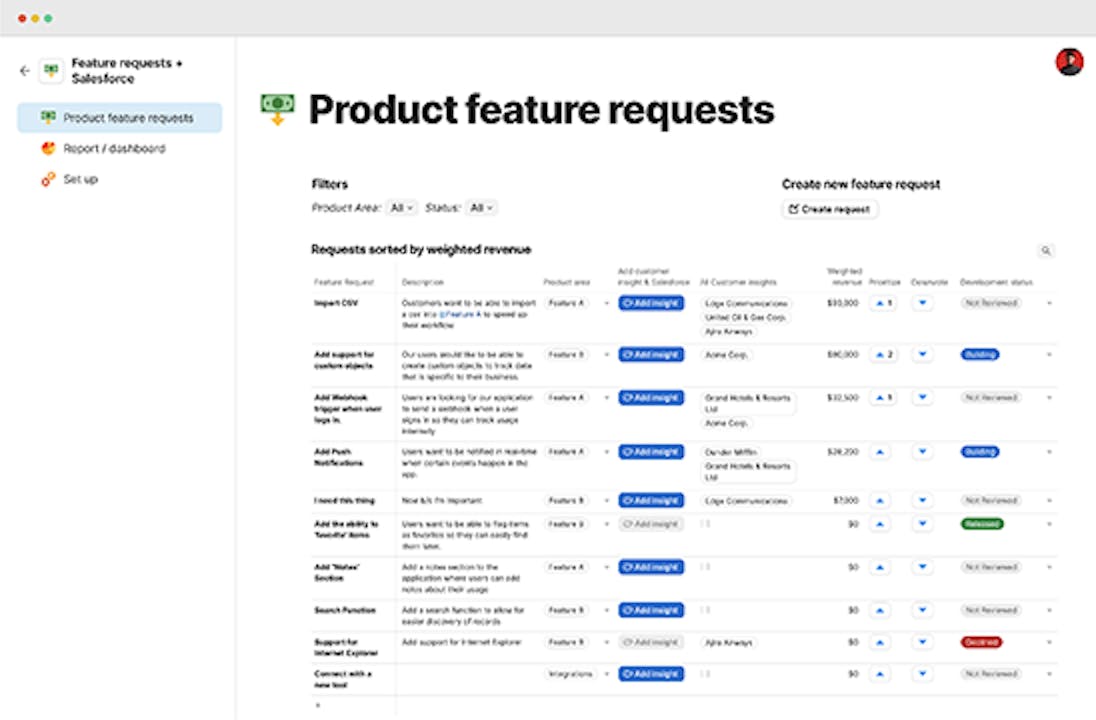Select Product feature requests in sidebar
This screenshot has width=1096, height=720.
[120, 118]
